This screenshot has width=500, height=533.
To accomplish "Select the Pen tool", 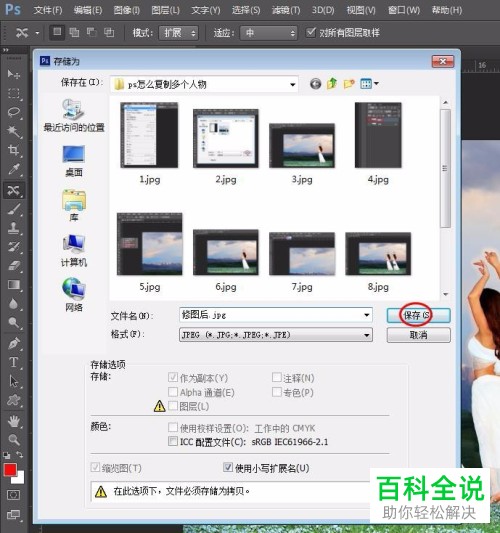I will click(14, 343).
